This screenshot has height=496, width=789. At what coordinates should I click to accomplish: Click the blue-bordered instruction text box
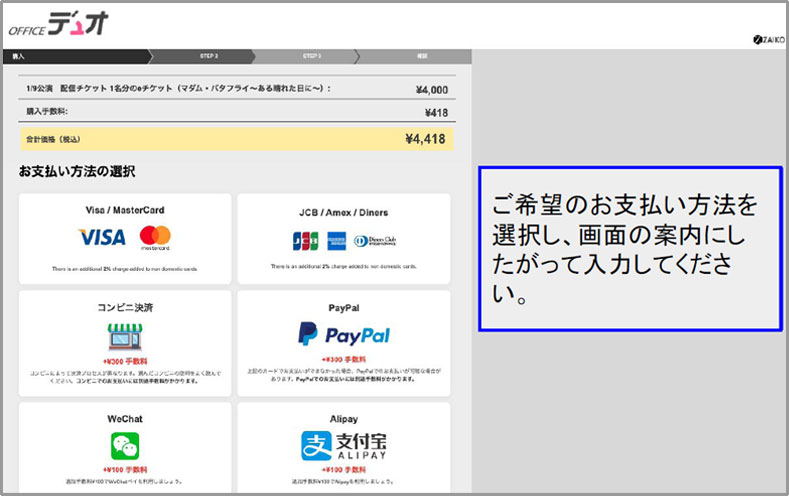point(629,248)
